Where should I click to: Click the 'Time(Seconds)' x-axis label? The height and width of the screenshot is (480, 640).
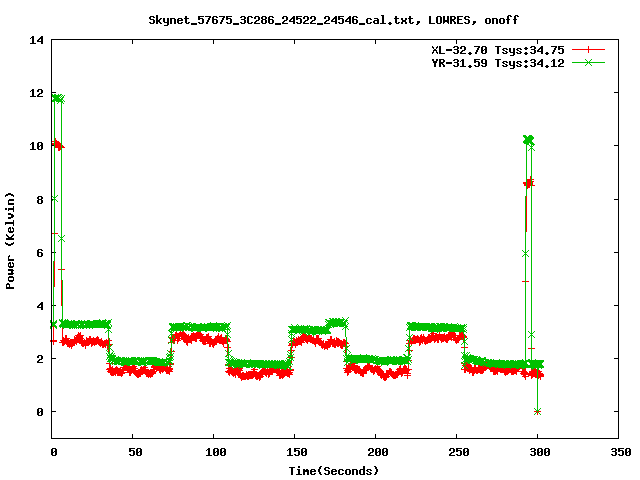point(333,471)
